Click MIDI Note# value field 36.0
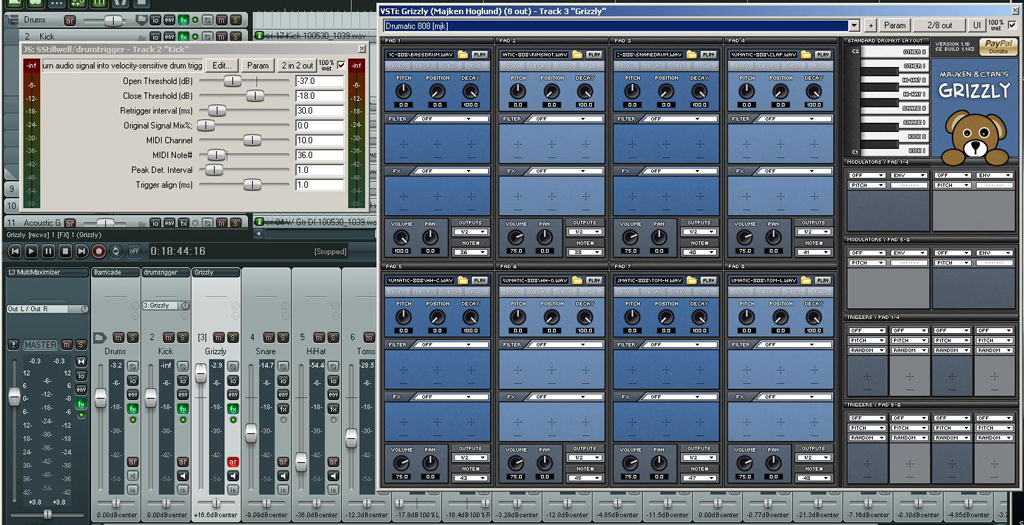Image resolution: width=1024 pixels, height=525 pixels. [x=319, y=155]
